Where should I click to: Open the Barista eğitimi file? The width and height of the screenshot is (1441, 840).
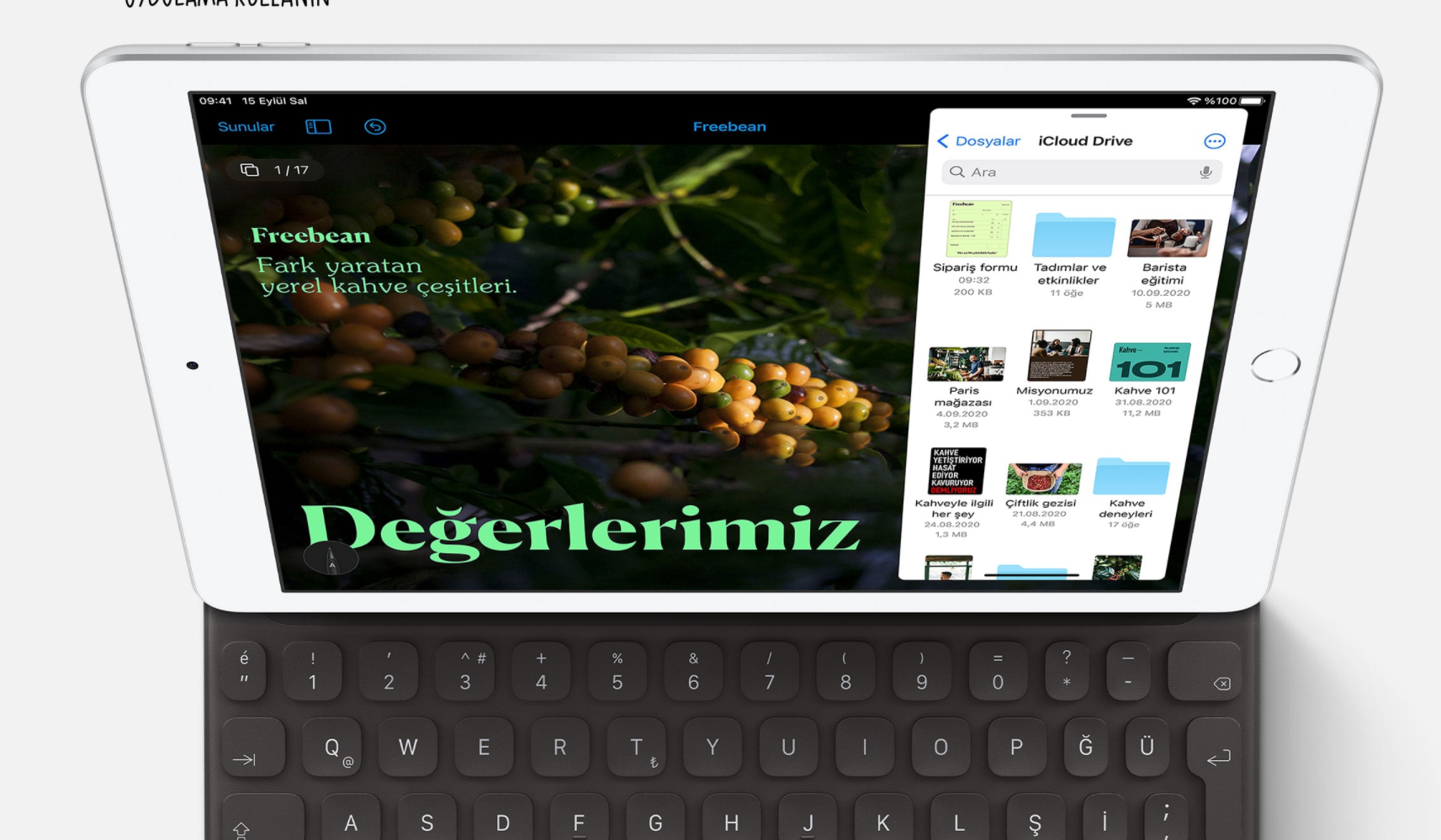(1163, 263)
